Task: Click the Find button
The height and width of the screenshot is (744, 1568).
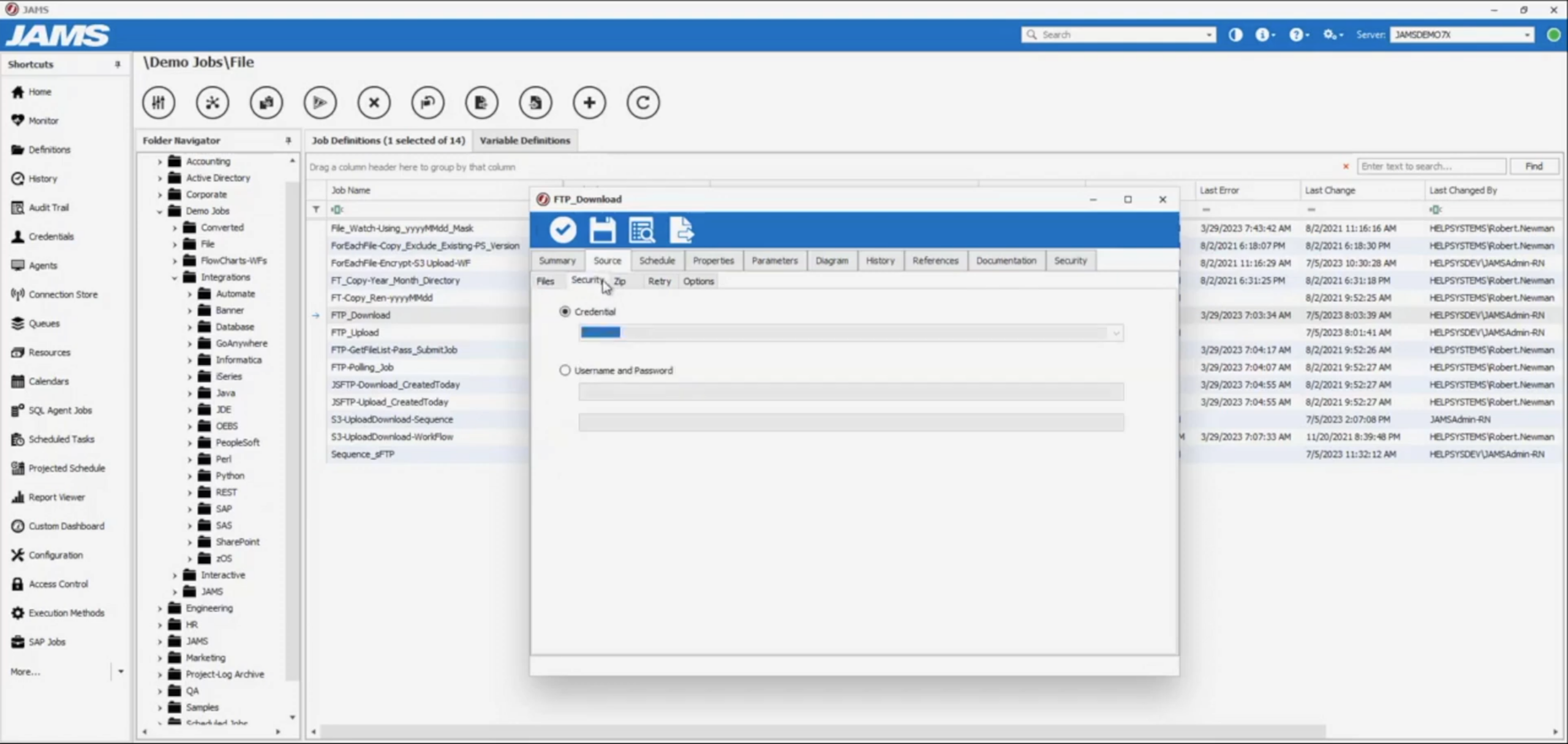Action: pos(1533,167)
